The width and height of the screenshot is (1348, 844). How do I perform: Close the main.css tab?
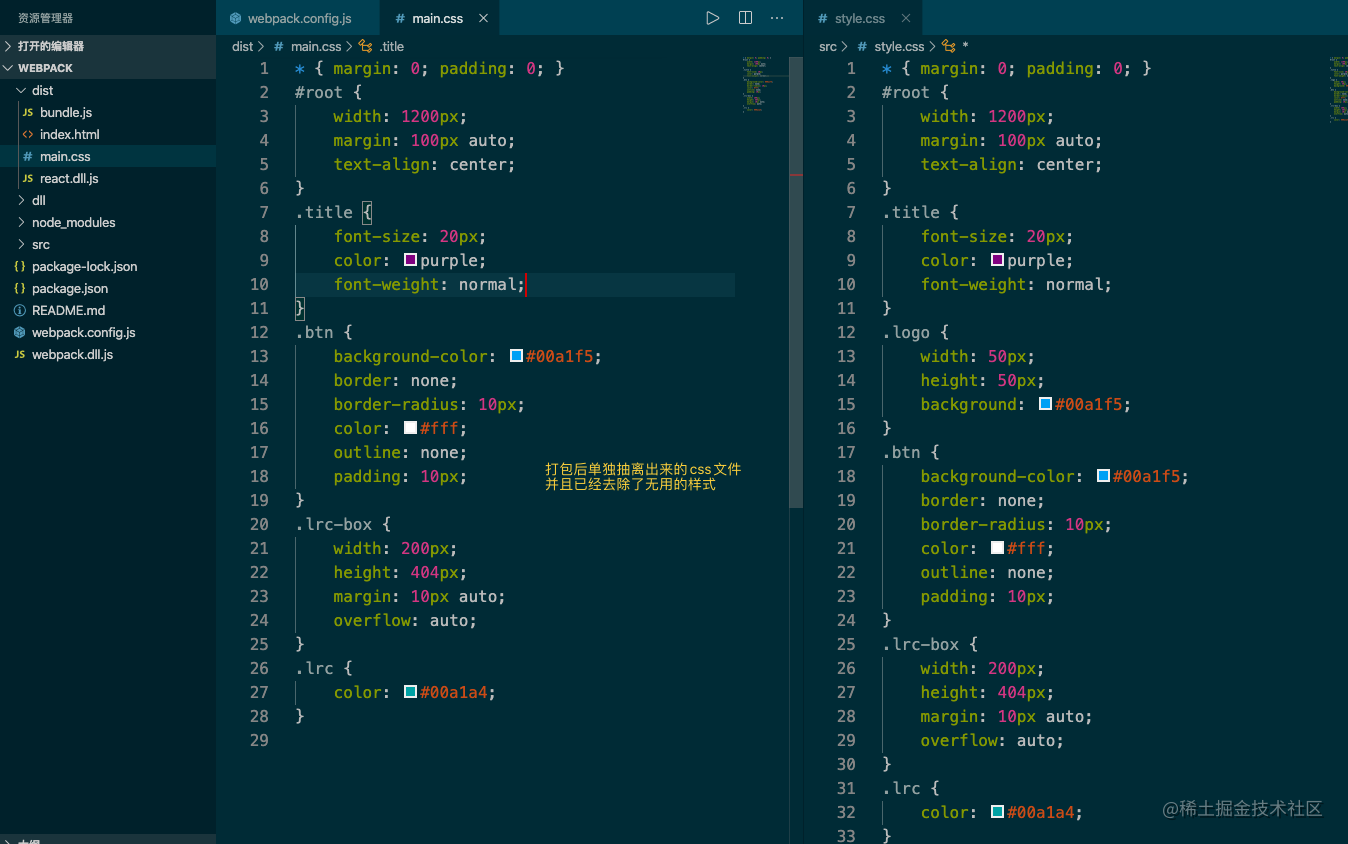point(484,18)
